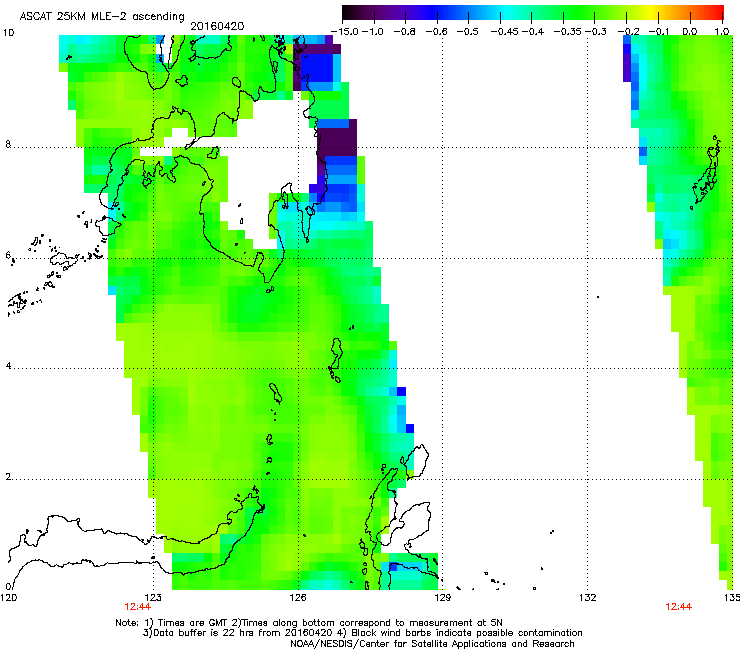The width and height of the screenshot is (740, 650).
Task: Click the colorbar label '-0.6'
Action: pos(437,32)
